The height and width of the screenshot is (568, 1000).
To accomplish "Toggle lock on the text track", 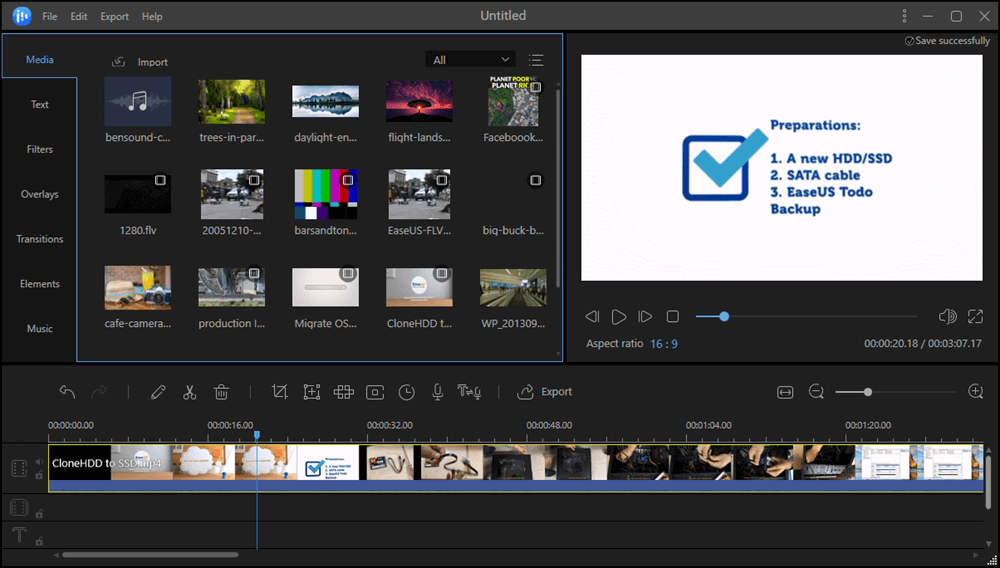I will pyautogui.click(x=39, y=541).
